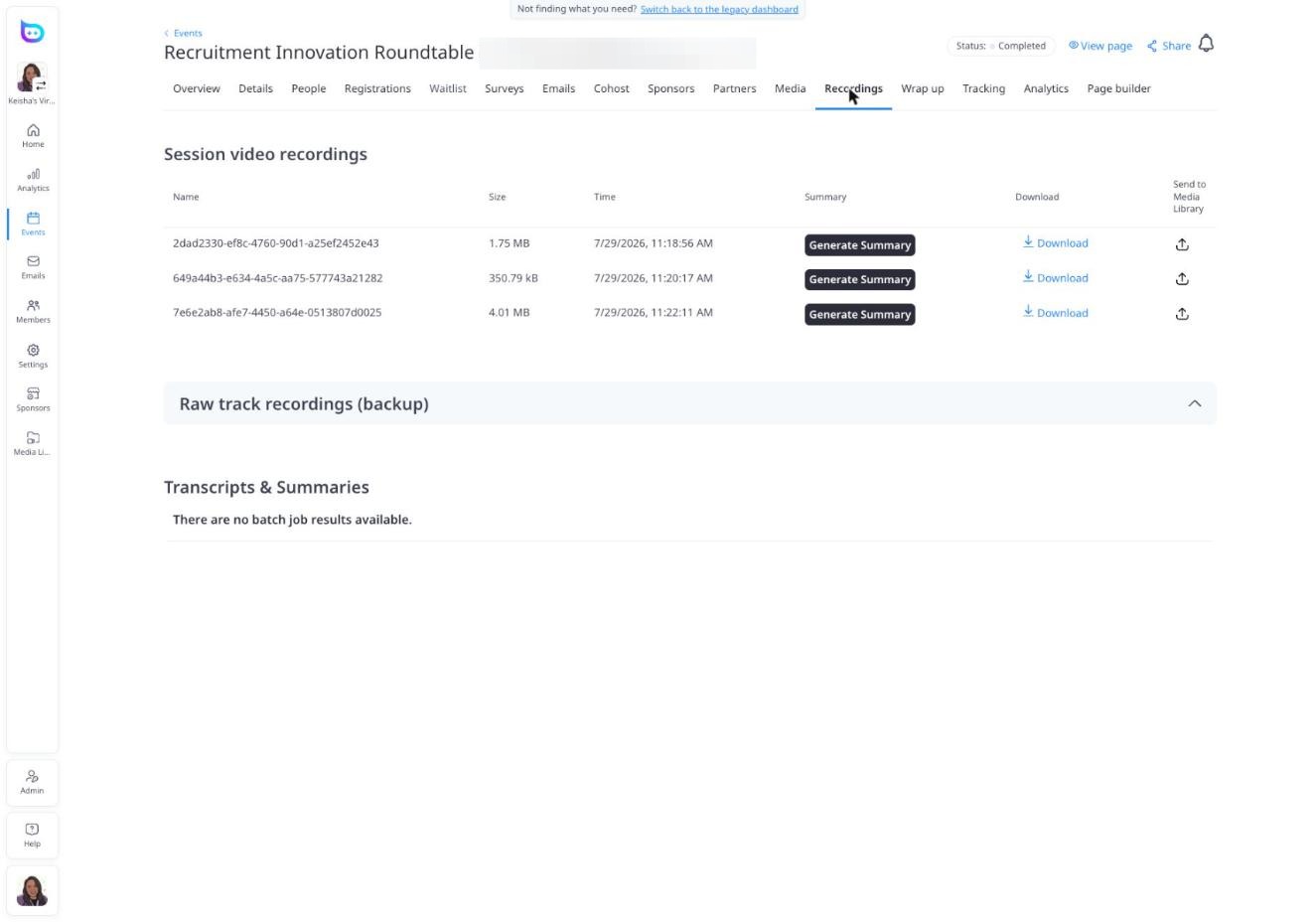Click Keisha's workspace switcher avatar
1316x922 pixels.
(x=32, y=77)
